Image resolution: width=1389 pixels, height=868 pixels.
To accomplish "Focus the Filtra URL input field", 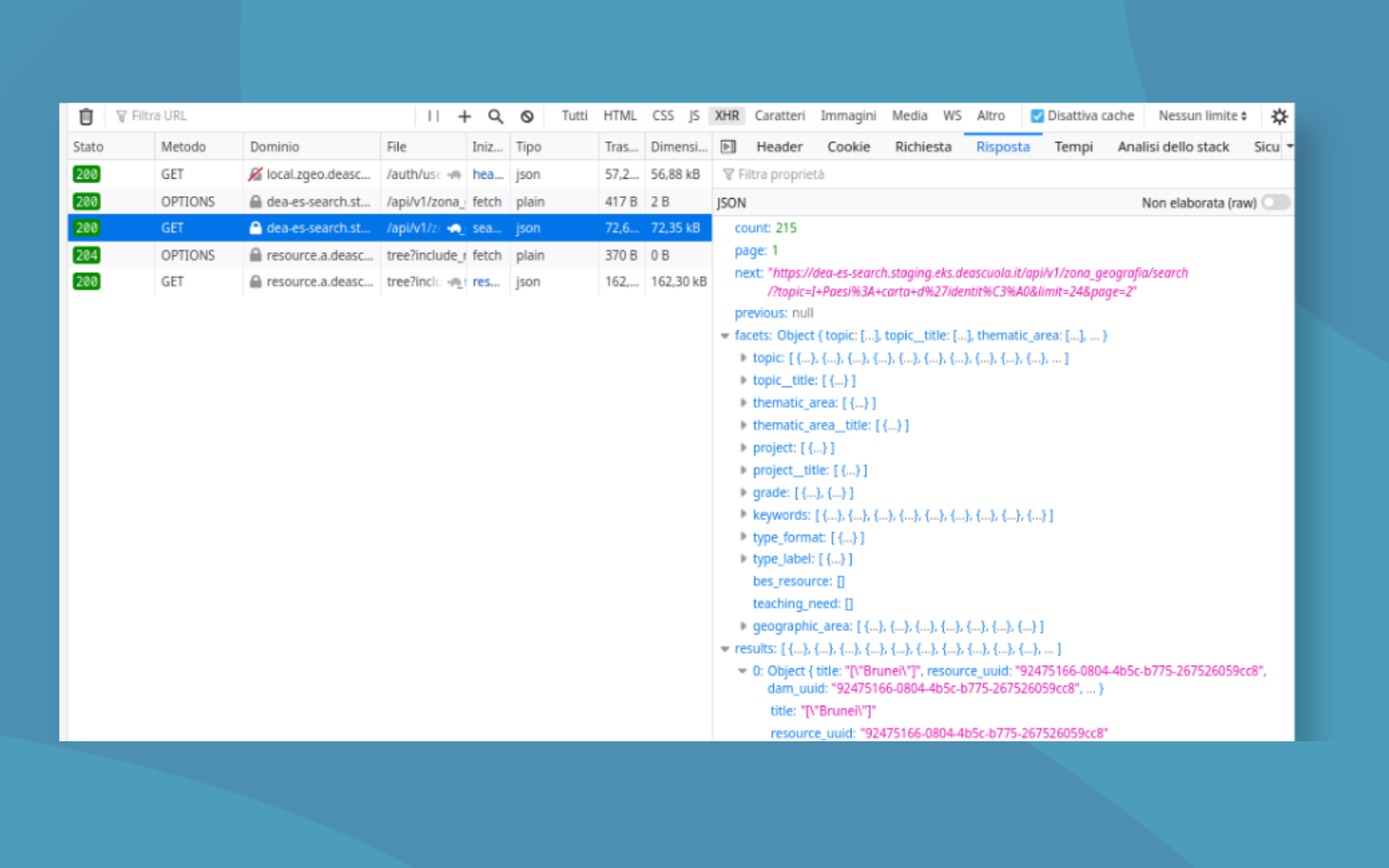I will [260, 115].
